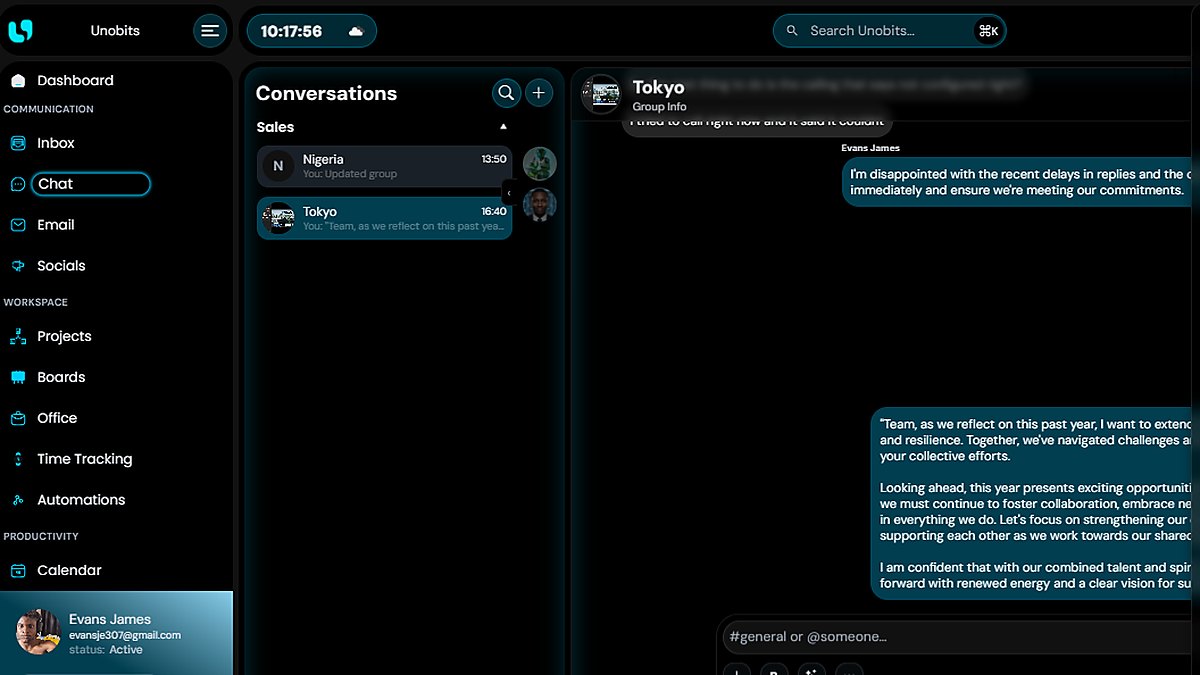The height and width of the screenshot is (675, 1200).
Task: Focus the Search Unobits field
Action: point(889,31)
